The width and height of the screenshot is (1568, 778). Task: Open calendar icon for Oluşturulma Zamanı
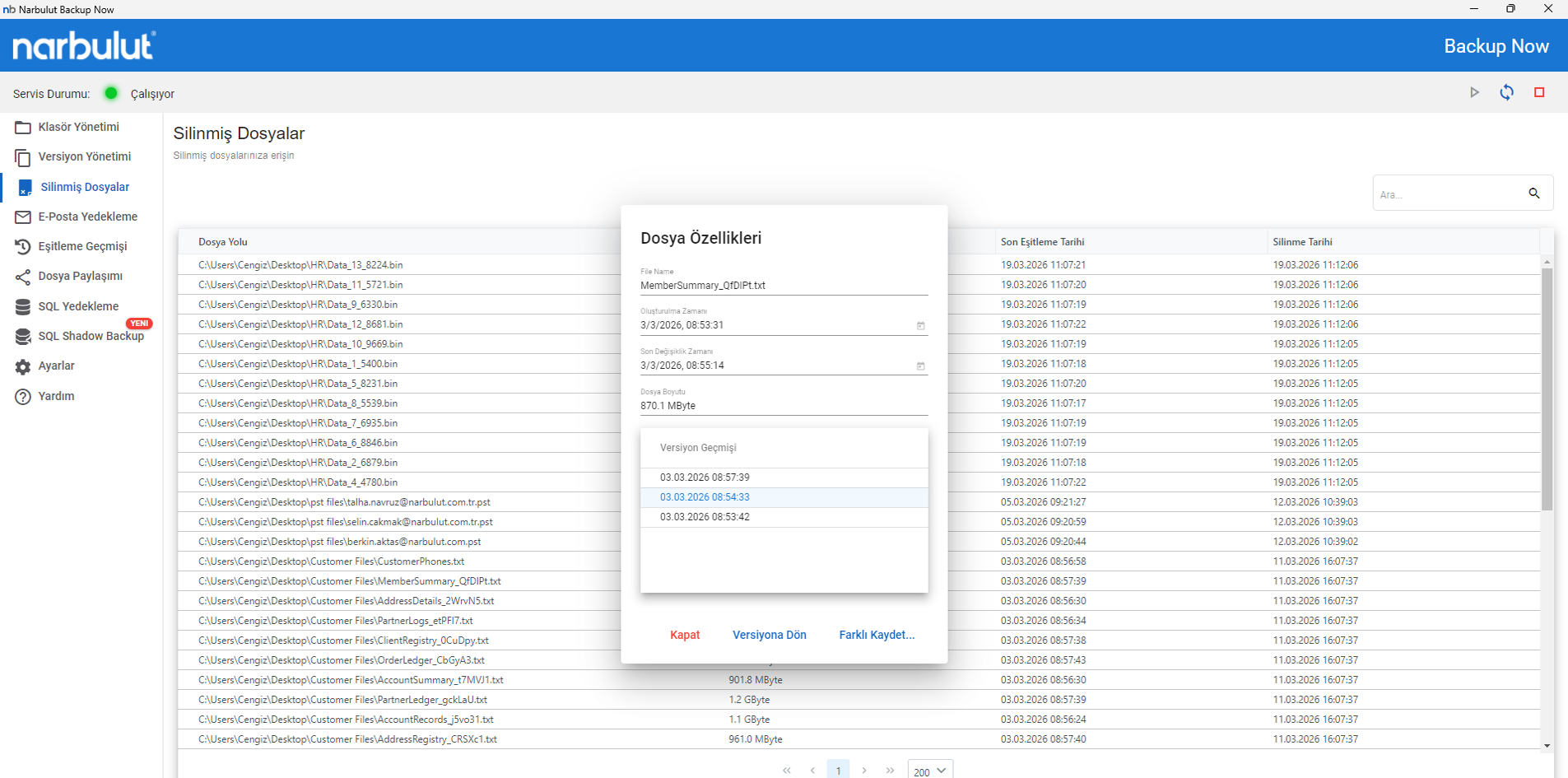(920, 326)
